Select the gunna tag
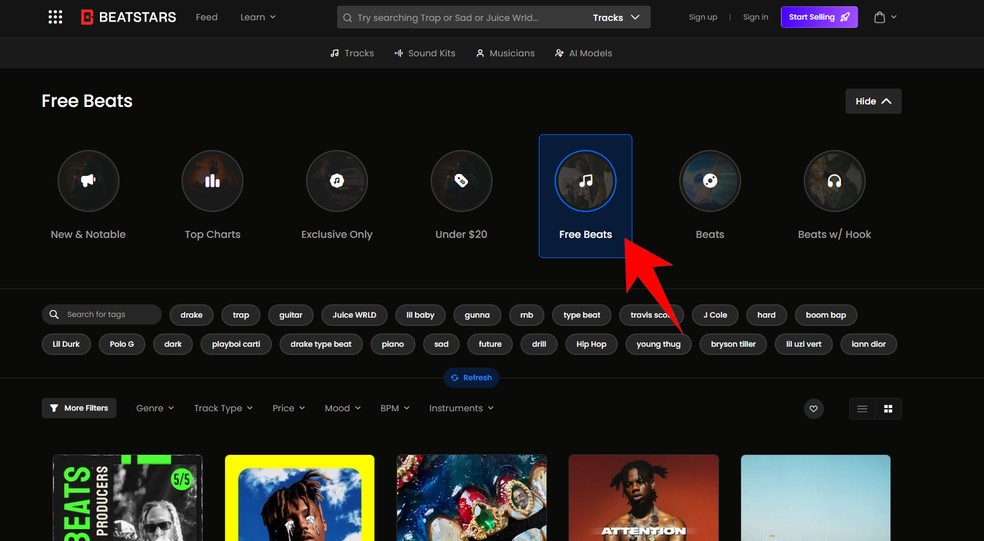Screen dimensions: 984x541 477,315
